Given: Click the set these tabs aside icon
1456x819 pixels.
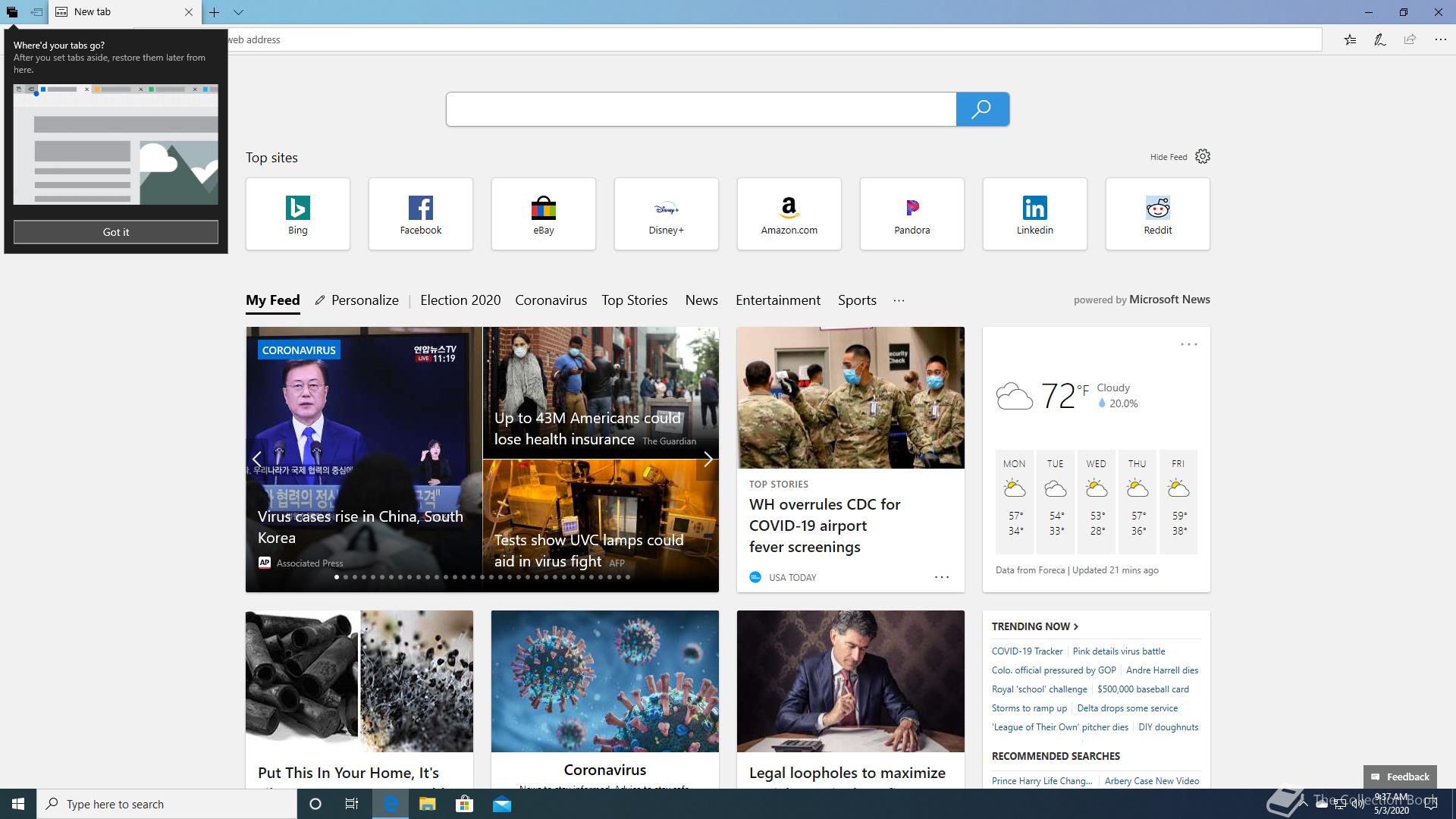Looking at the screenshot, I should pyautogui.click(x=36, y=12).
